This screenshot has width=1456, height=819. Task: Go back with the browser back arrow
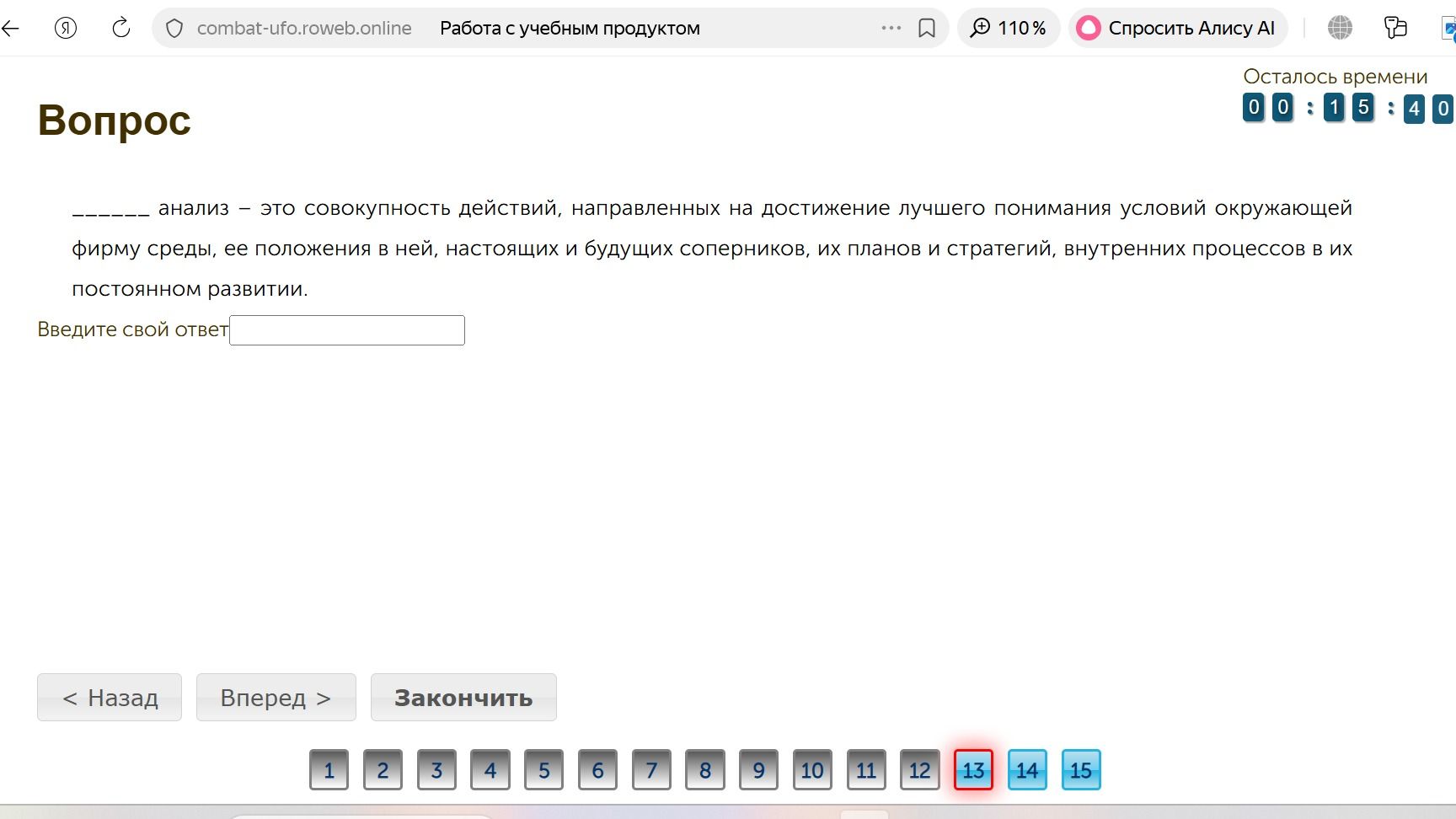pyautogui.click(x=10, y=28)
